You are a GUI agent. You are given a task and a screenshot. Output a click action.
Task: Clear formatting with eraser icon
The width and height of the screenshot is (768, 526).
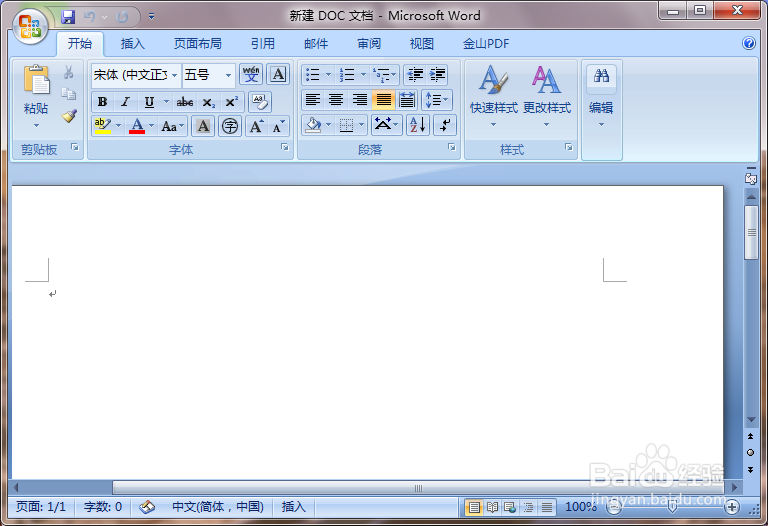pos(260,102)
